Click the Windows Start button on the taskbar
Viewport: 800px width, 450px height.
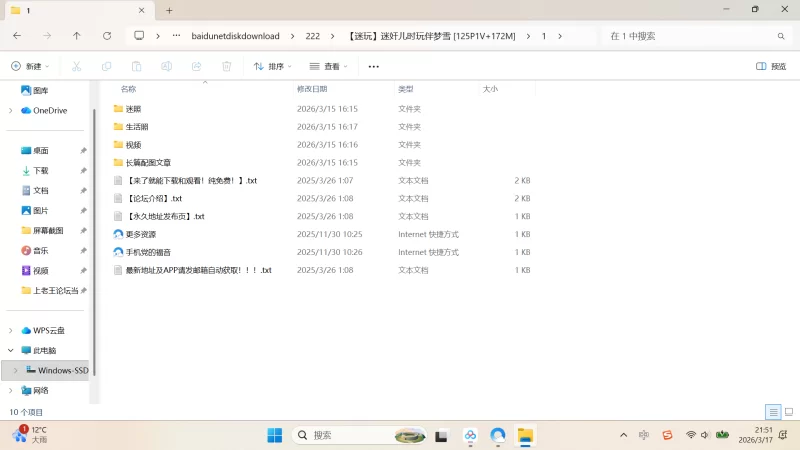274,436
